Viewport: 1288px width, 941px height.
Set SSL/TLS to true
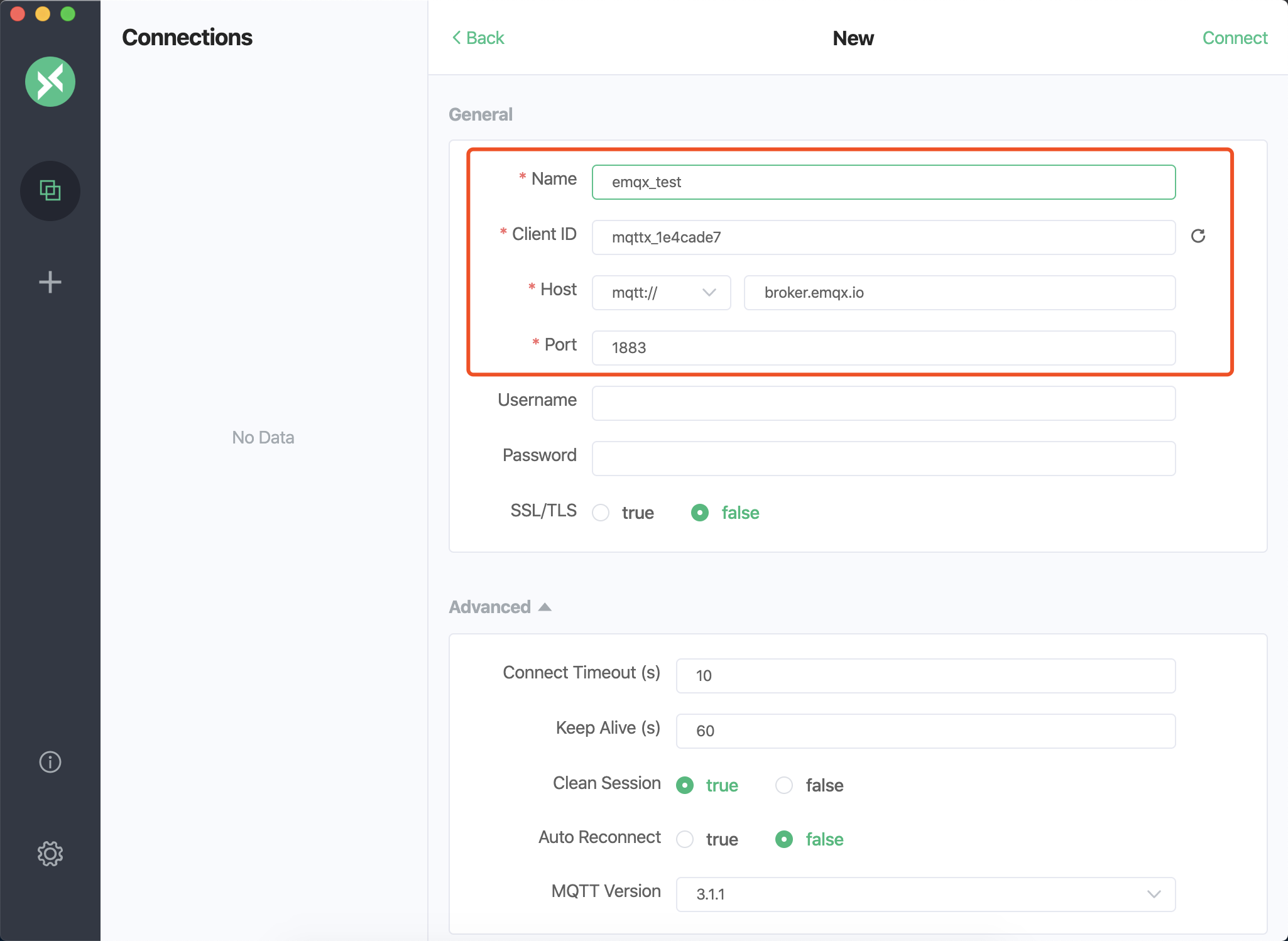coord(601,513)
